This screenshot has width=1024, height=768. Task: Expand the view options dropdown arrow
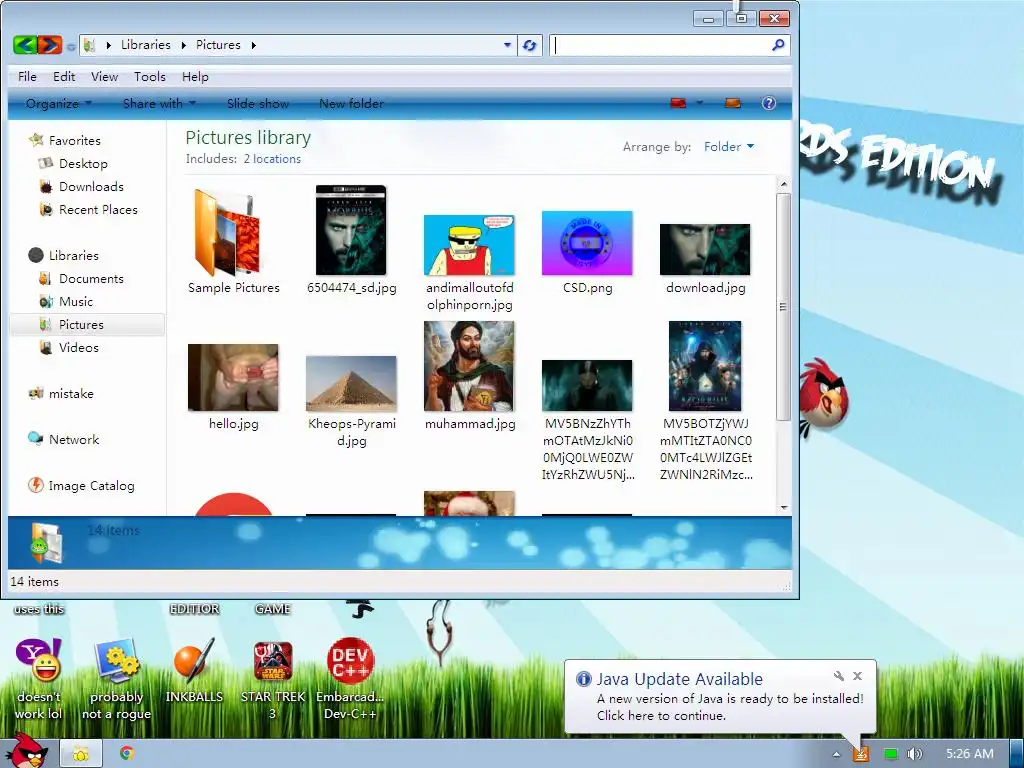coord(699,103)
